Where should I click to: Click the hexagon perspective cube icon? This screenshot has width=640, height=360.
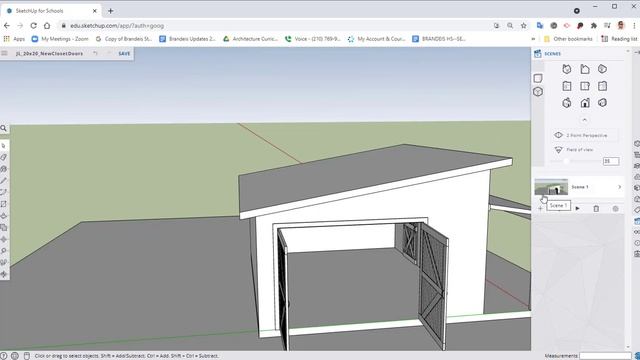[x=538, y=92]
